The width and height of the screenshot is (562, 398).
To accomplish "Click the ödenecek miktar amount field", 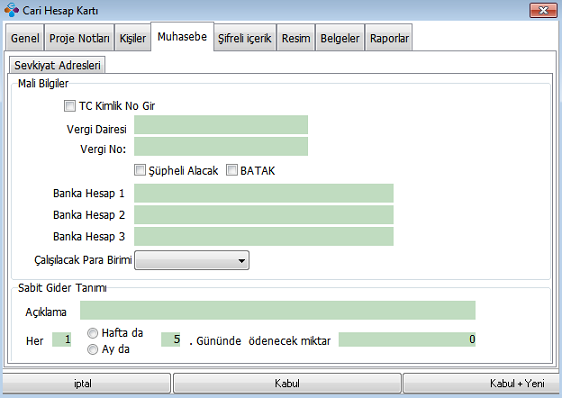I will coord(407,339).
